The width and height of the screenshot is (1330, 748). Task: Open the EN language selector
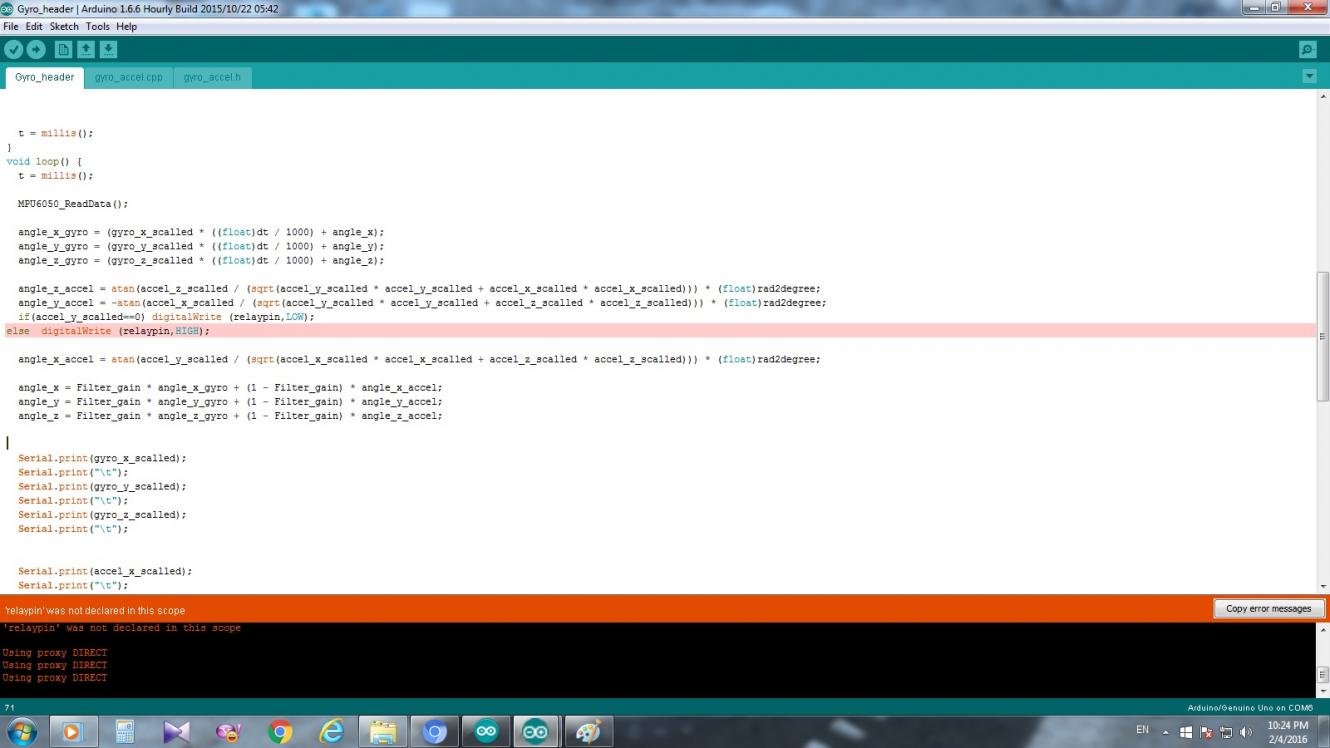(x=1142, y=731)
